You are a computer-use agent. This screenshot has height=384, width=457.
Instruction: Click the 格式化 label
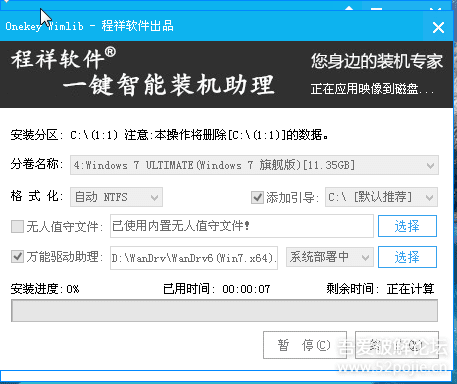36,196
